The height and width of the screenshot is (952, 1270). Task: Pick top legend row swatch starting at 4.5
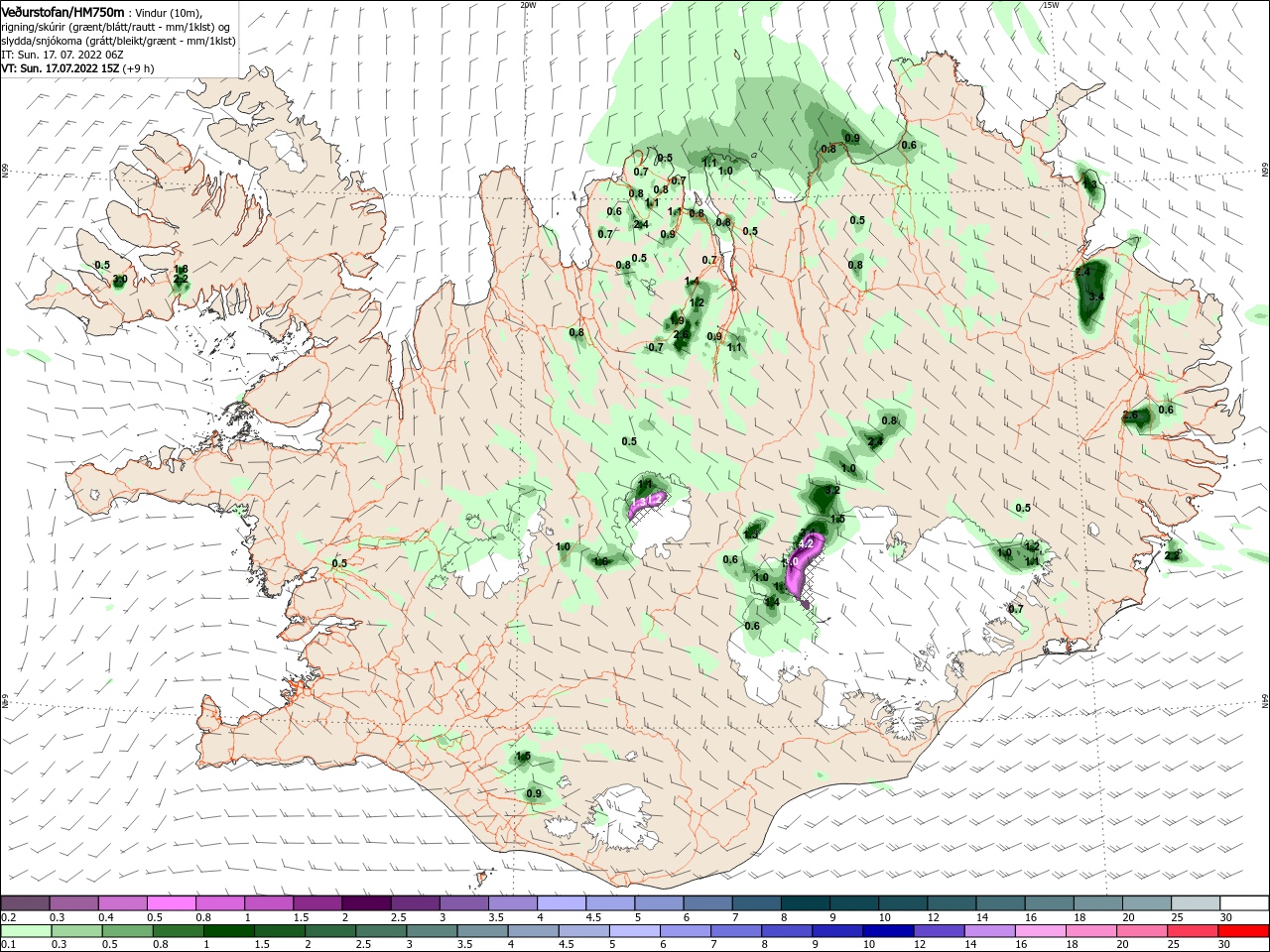609,903
